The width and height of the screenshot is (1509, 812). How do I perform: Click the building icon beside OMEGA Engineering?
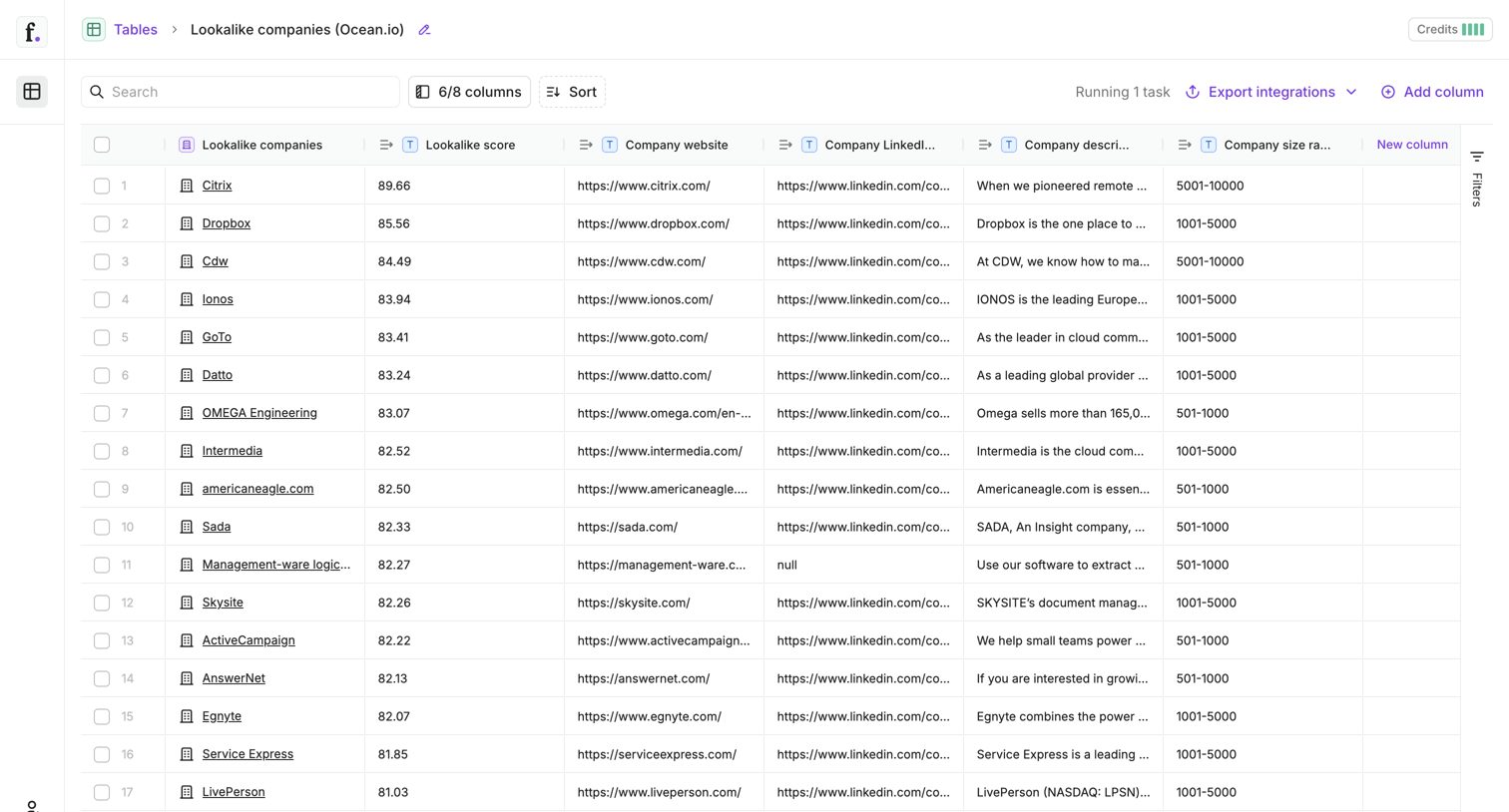click(x=187, y=413)
